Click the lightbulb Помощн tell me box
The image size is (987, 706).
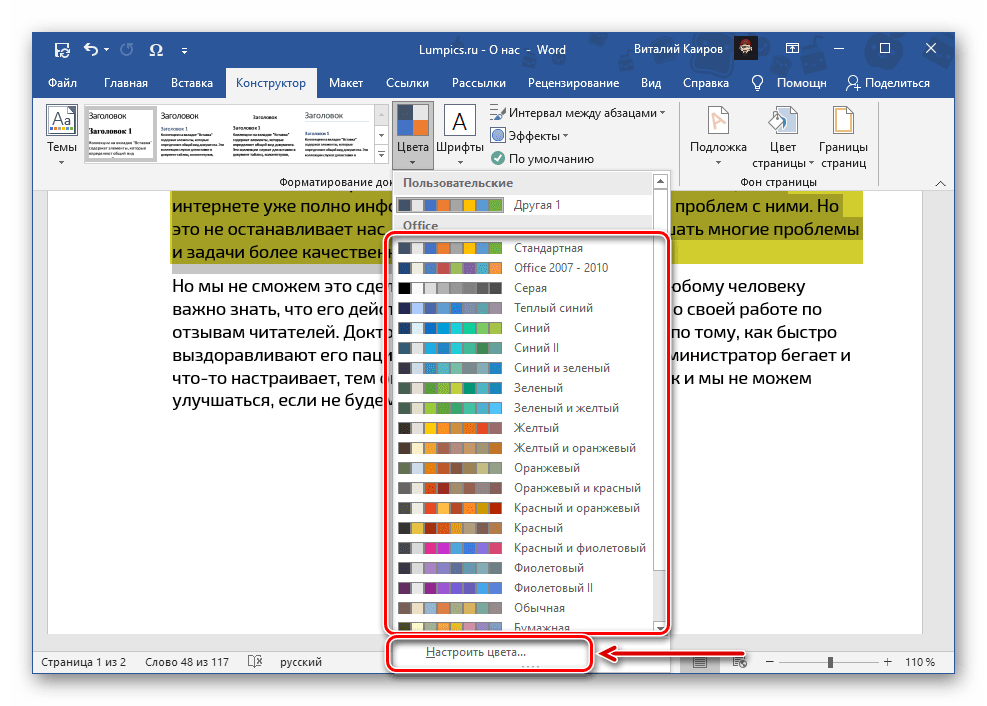[789, 83]
